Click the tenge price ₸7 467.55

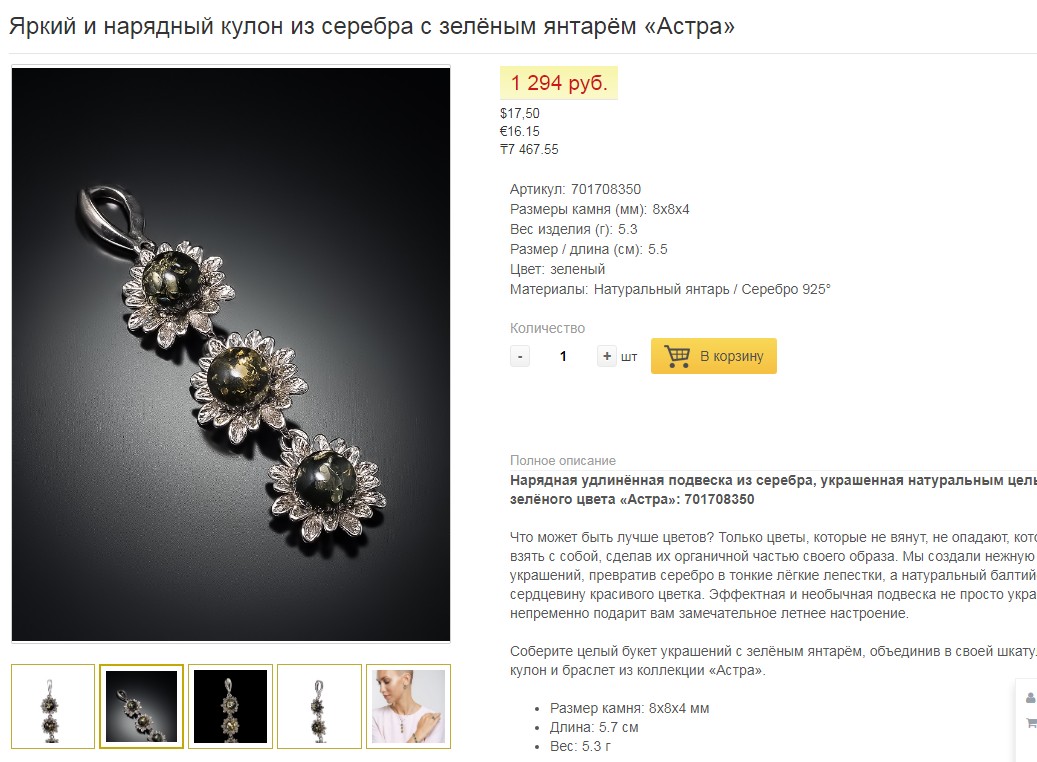(529, 149)
